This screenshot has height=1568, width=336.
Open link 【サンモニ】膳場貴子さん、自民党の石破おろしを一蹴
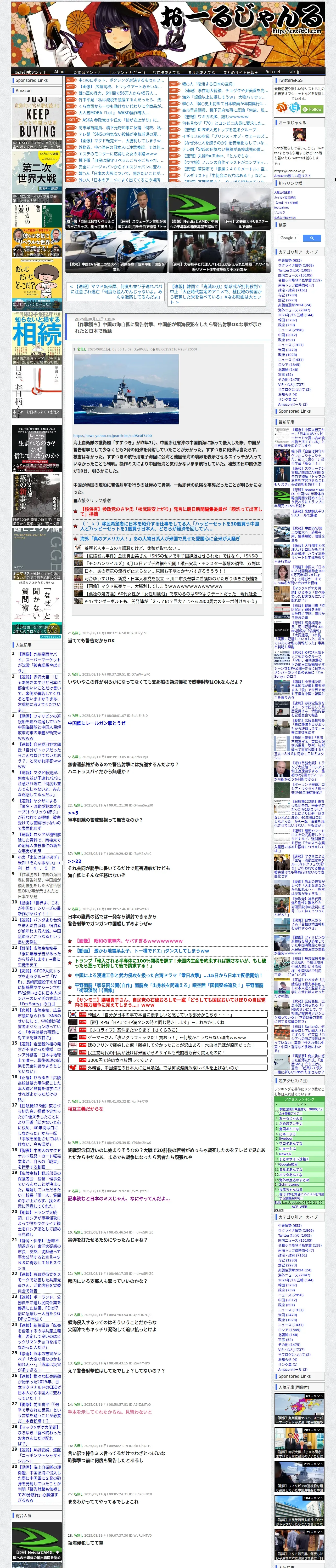(171, 1002)
